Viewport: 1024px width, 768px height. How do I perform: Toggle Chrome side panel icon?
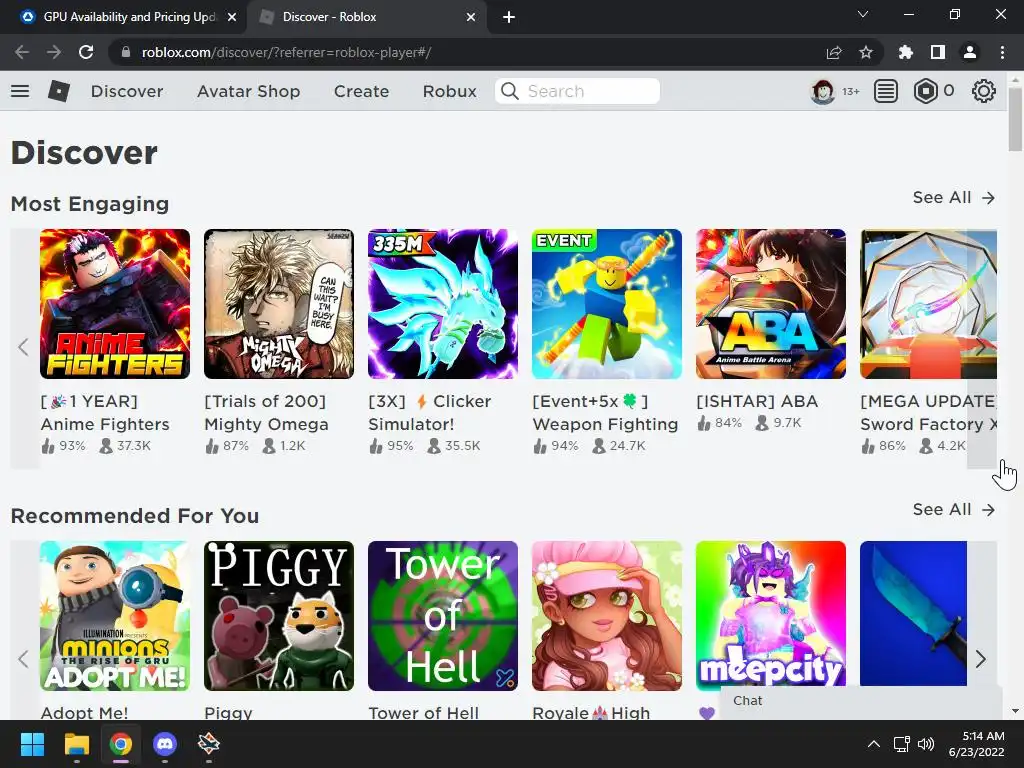tap(938, 52)
